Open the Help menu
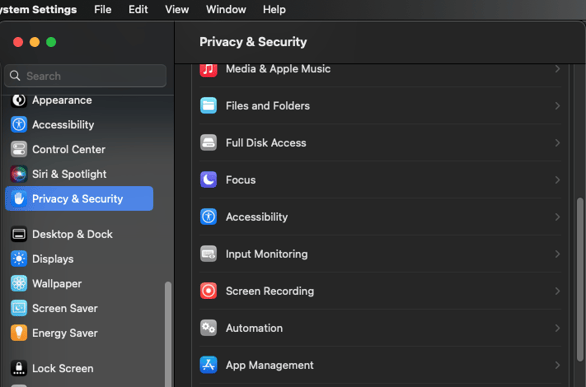Viewport: 586px width, 387px height. click(x=274, y=9)
